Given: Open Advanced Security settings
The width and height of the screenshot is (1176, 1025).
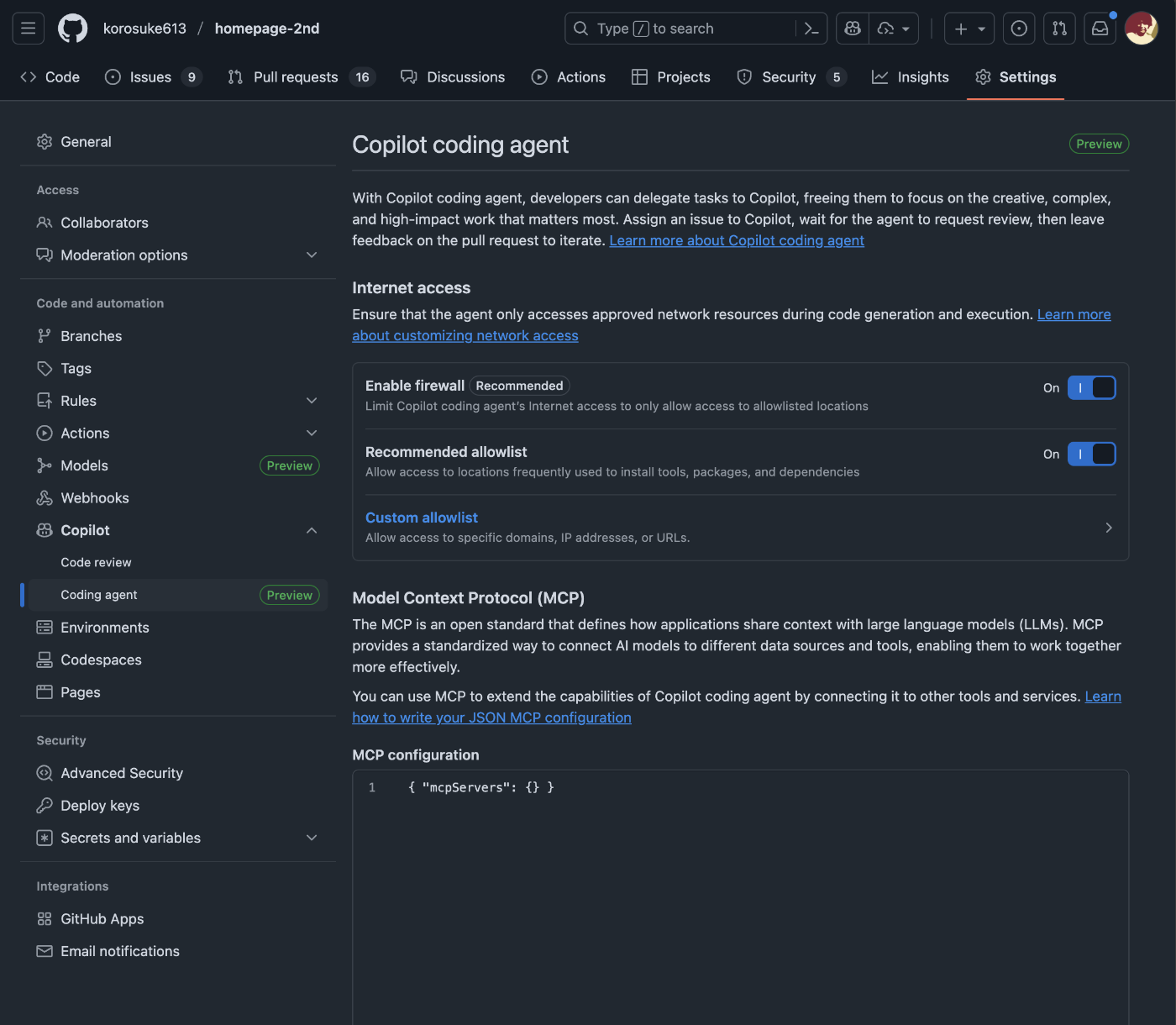Looking at the screenshot, I should click(x=178, y=773).
